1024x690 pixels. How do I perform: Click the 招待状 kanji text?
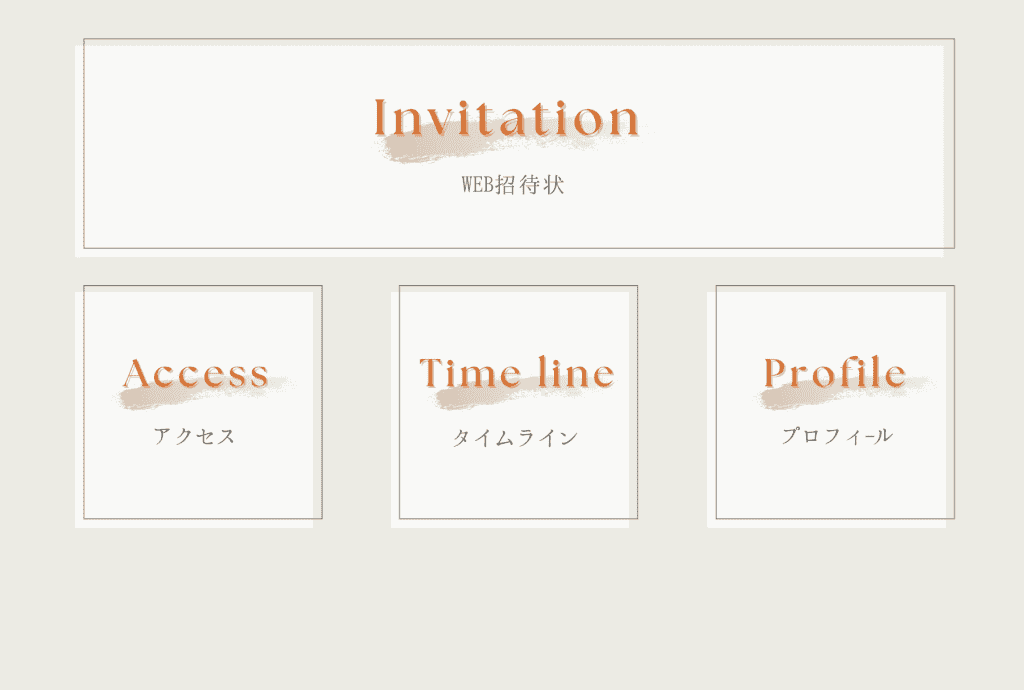530,186
